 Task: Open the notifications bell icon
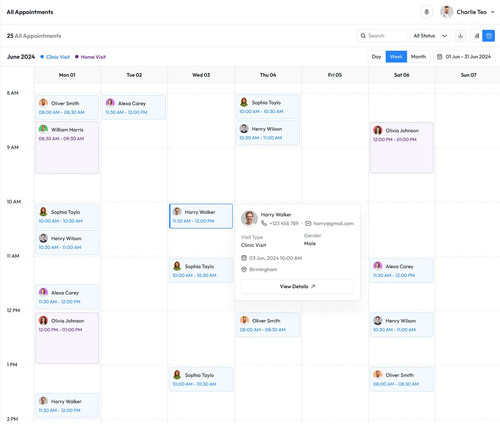pyautogui.click(x=426, y=12)
